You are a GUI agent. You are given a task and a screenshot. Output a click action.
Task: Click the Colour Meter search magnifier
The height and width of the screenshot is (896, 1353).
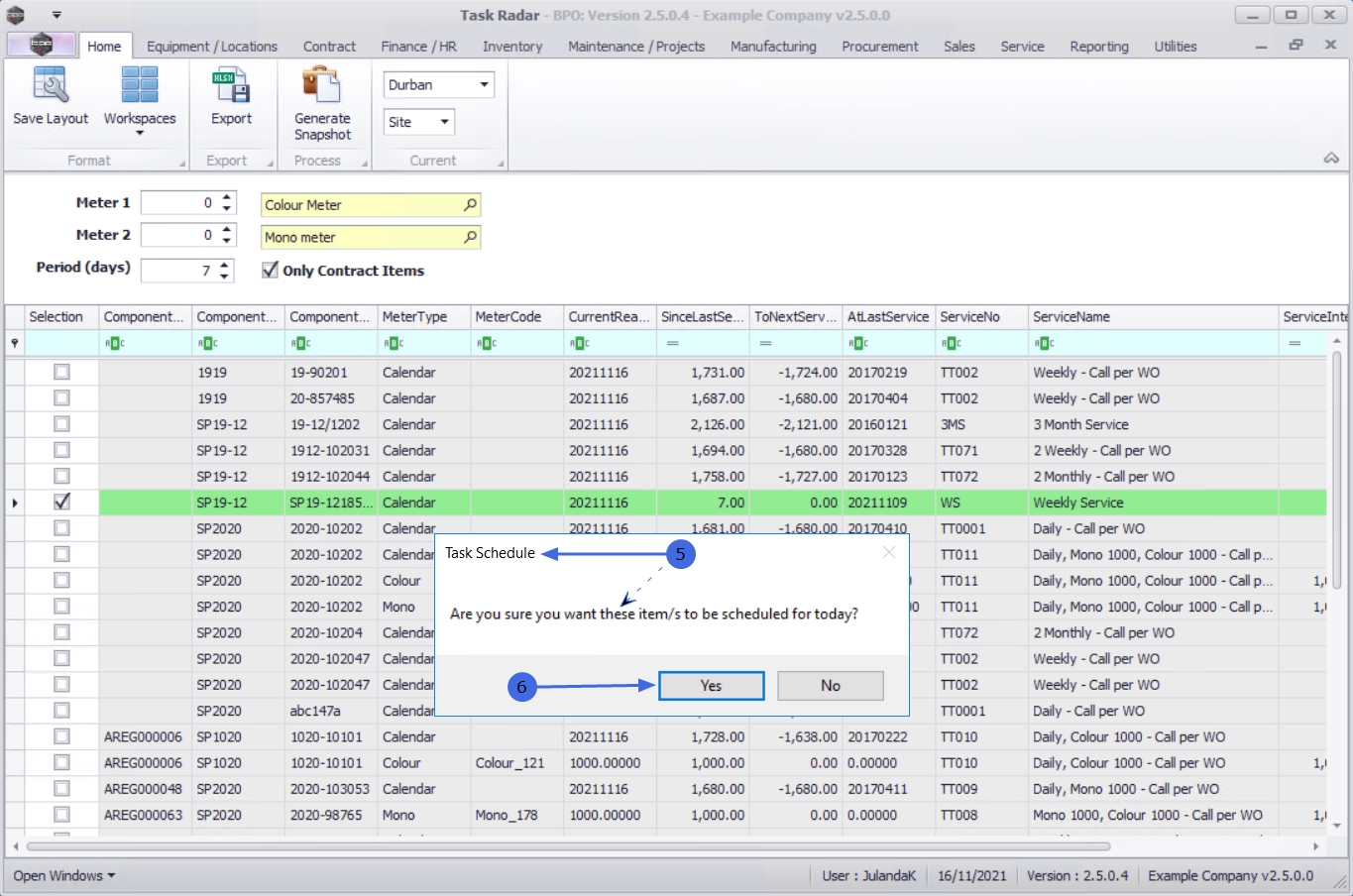pyautogui.click(x=470, y=205)
